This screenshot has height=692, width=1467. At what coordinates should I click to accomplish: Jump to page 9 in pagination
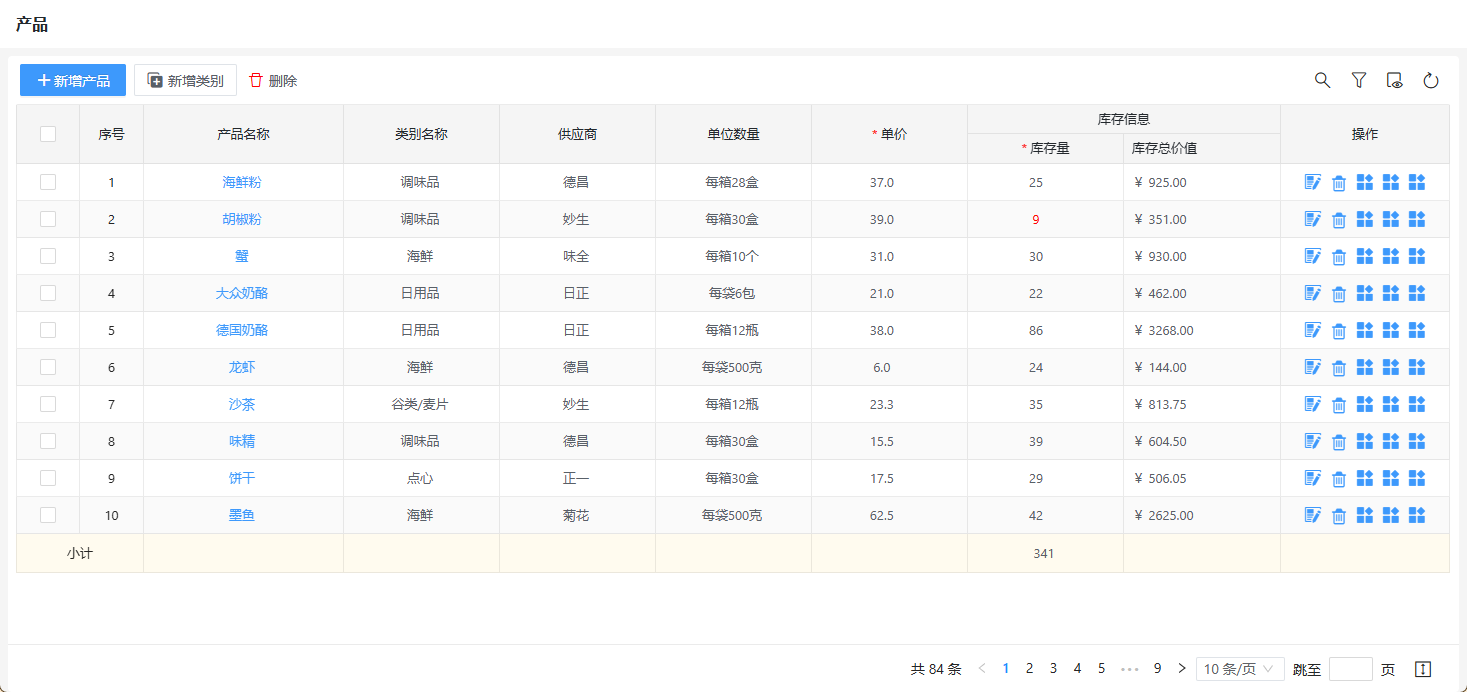pos(1157,669)
